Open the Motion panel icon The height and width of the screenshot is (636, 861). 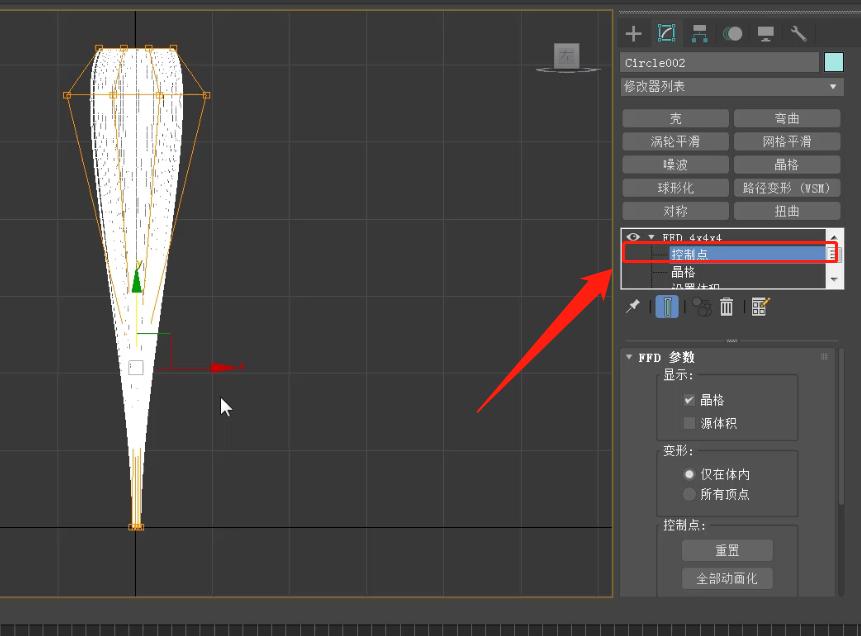coord(732,34)
